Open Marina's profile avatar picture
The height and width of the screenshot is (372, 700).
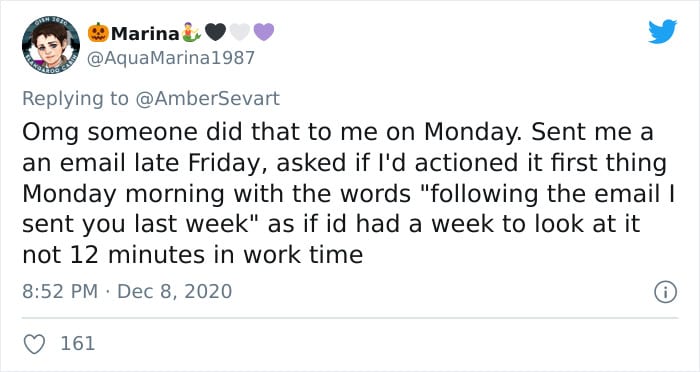[51, 45]
